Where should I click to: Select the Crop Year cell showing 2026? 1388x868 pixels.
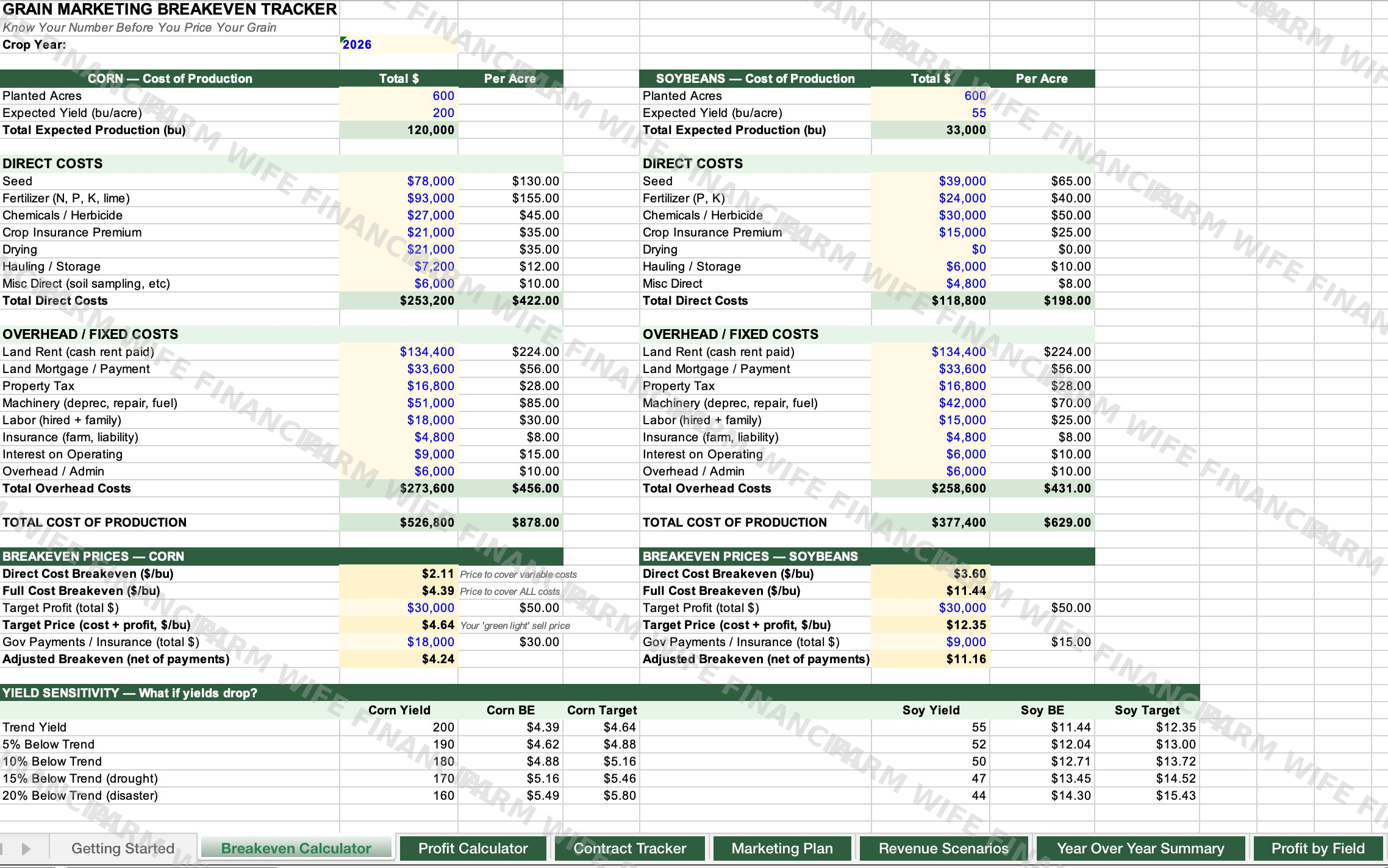(x=398, y=44)
